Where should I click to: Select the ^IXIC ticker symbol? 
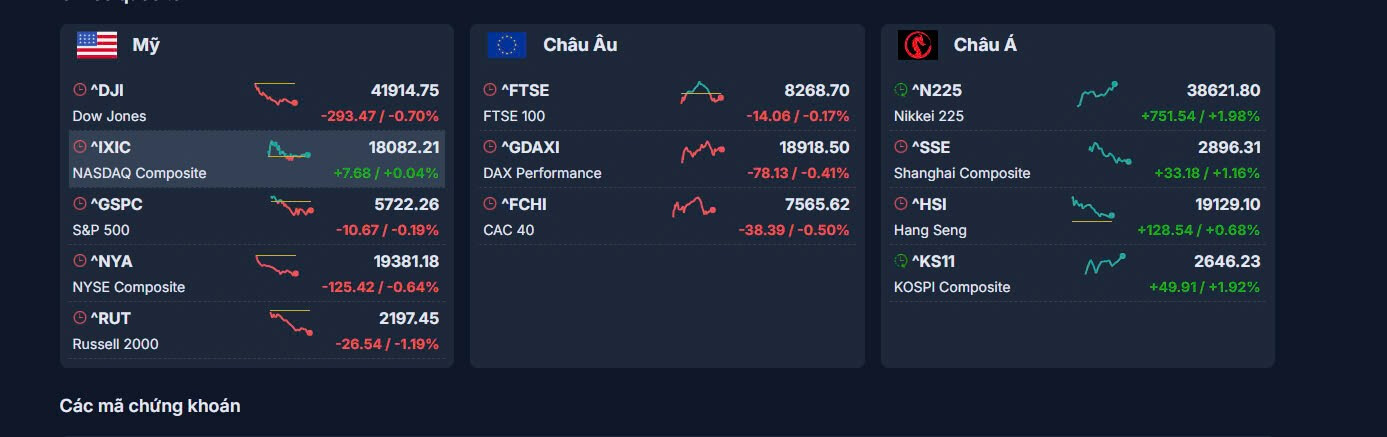tap(110, 147)
